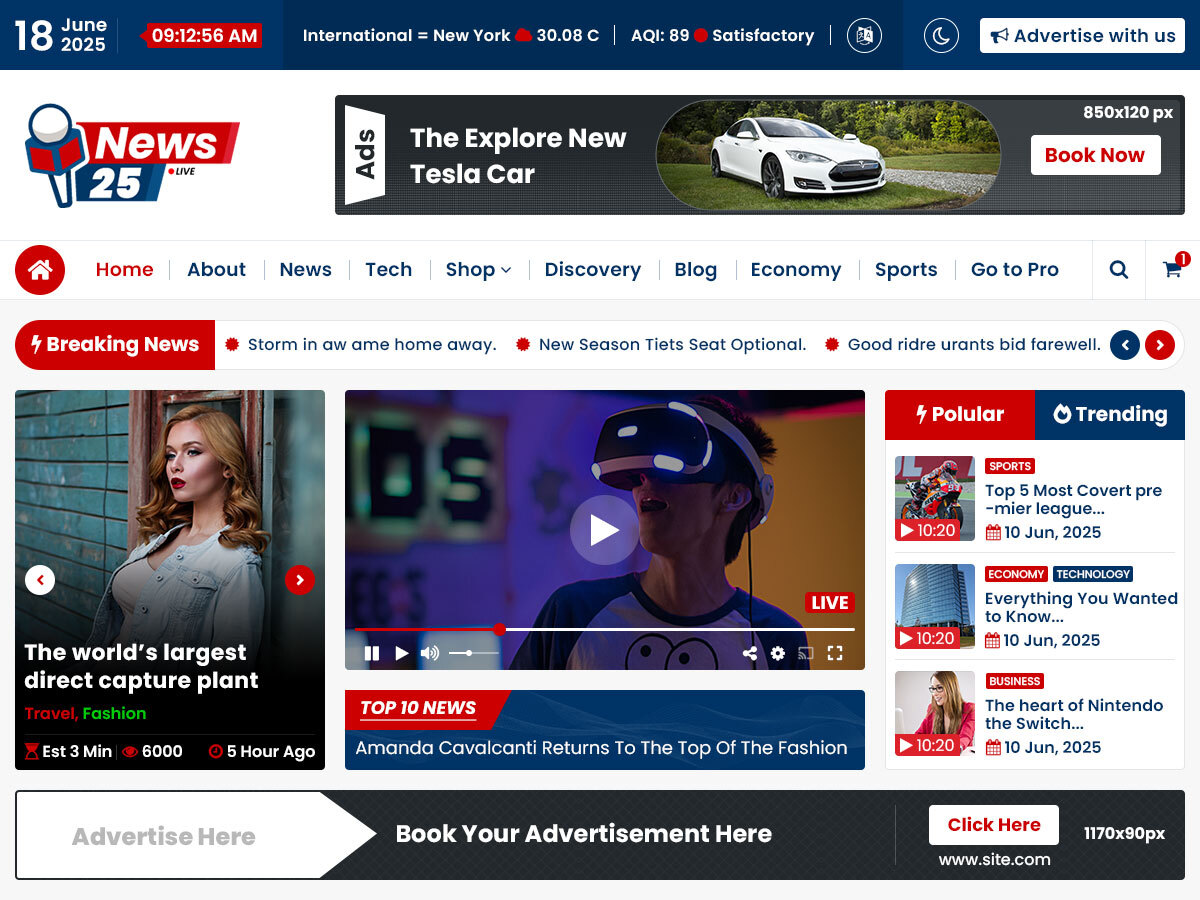Click Book Now on the Tesla ad
1200x900 pixels.
pyautogui.click(x=1095, y=154)
